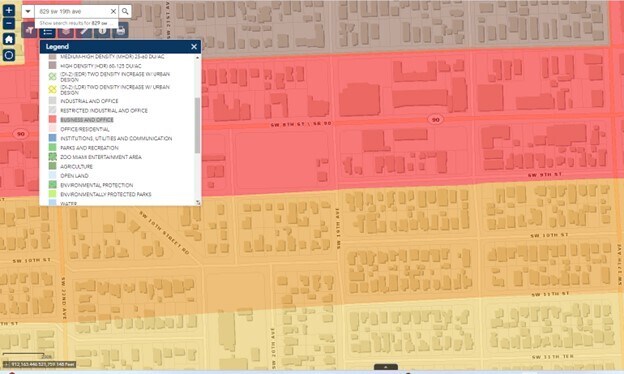The height and width of the screenshot is (374, 624).
Task: Return to the map's home extent
Action: pos(9,39)
